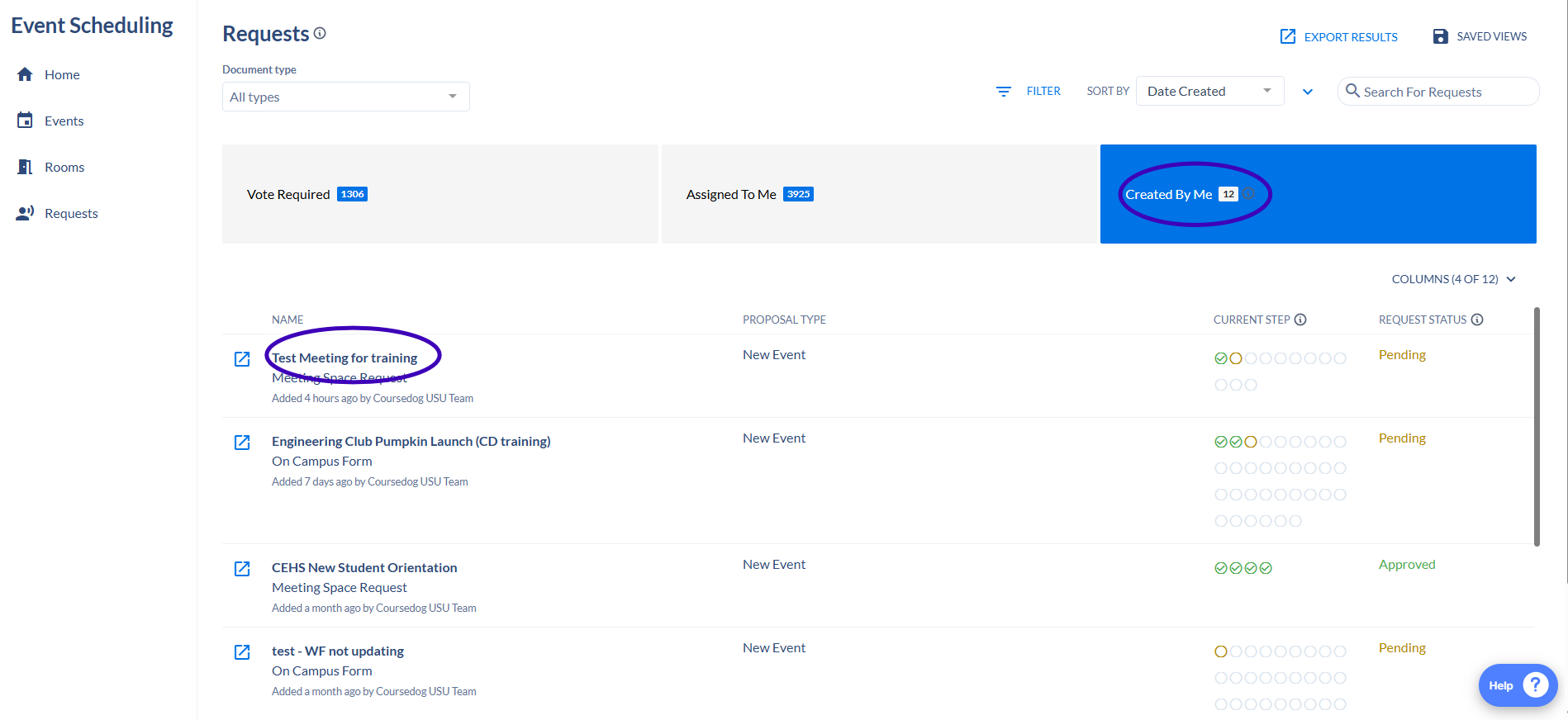
Task: Click New Event type in CEHS Orientation row
Action: tap(774, 564)
